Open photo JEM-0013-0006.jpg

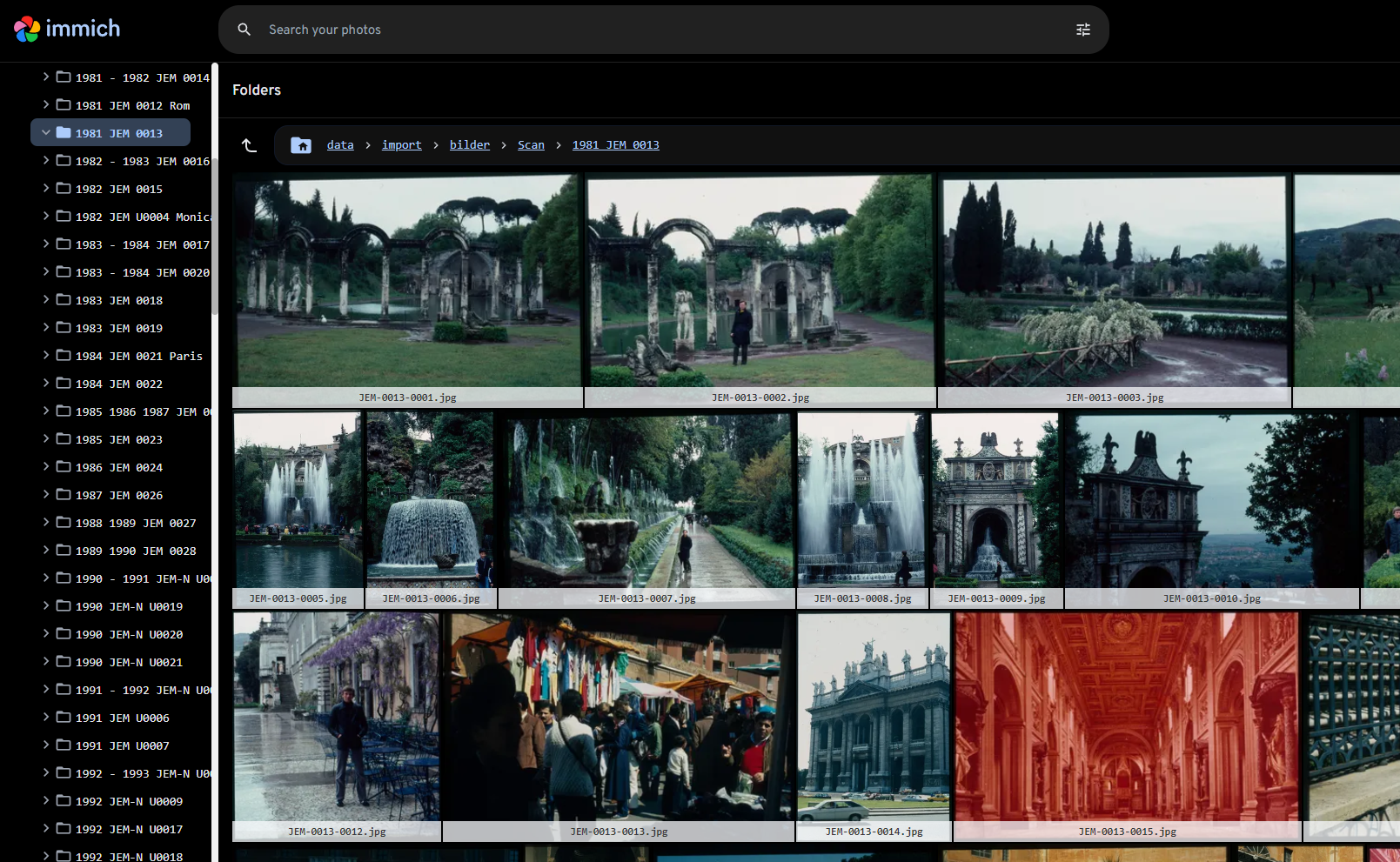431,510
